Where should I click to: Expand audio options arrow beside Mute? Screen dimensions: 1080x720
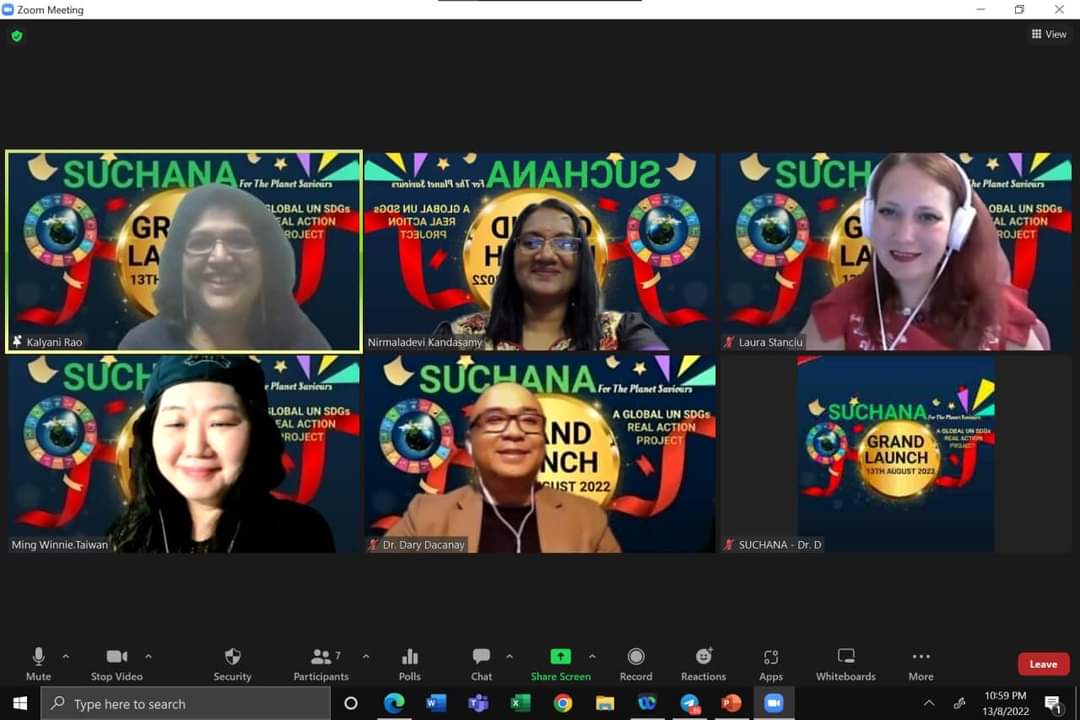pyautogui.click(x=65, y=657)
